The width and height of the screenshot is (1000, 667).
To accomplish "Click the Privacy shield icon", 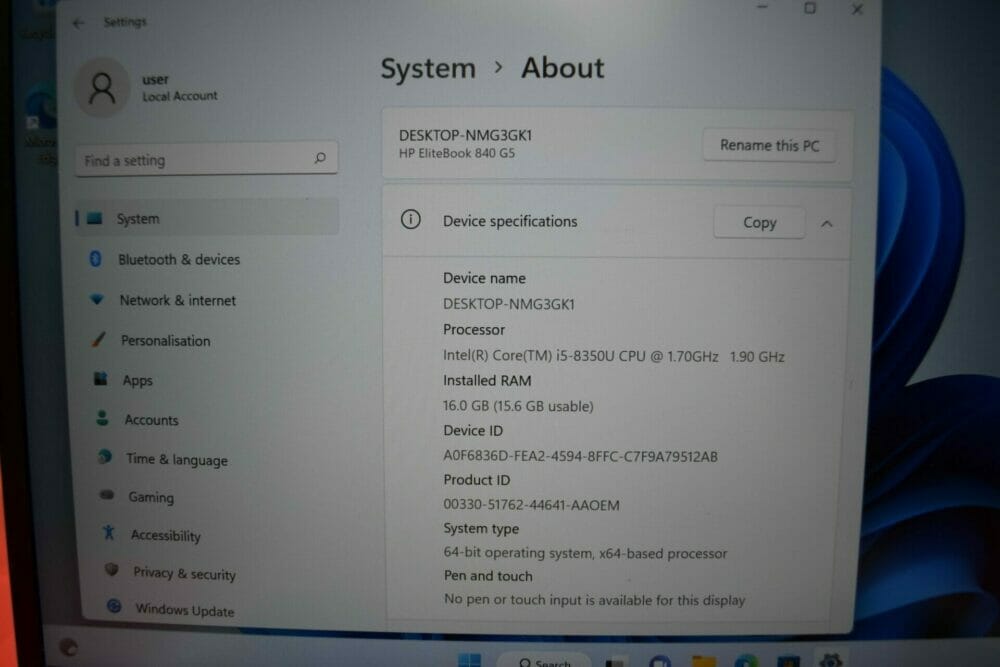I will pyautogui.click(x=112, y=569).
